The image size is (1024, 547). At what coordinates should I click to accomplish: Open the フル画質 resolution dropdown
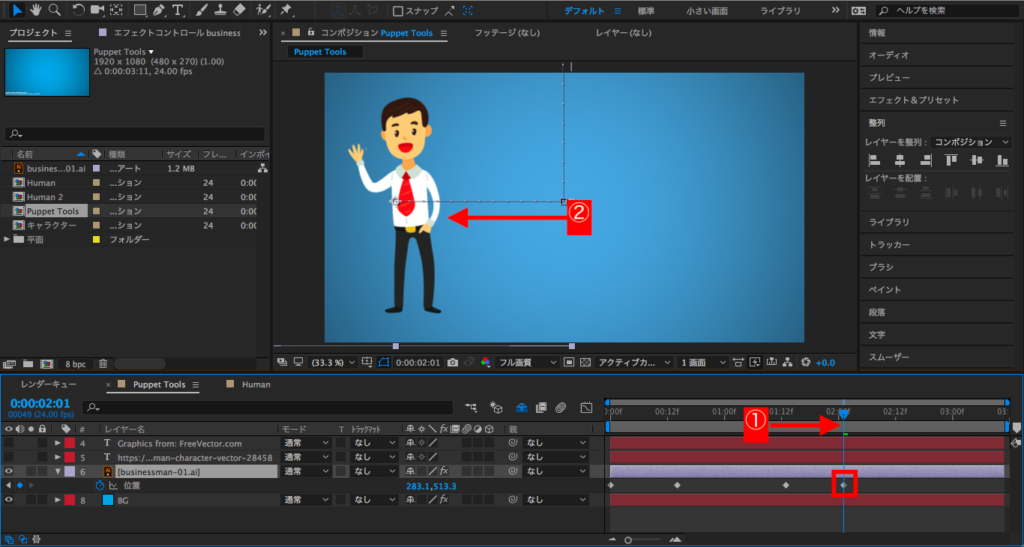click(x=528, y=362)
